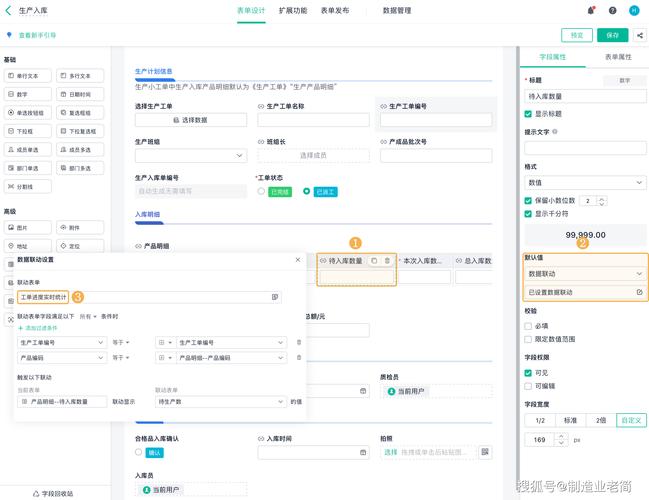Open edit icon of 已设置数据联动

tap(639, 292)
